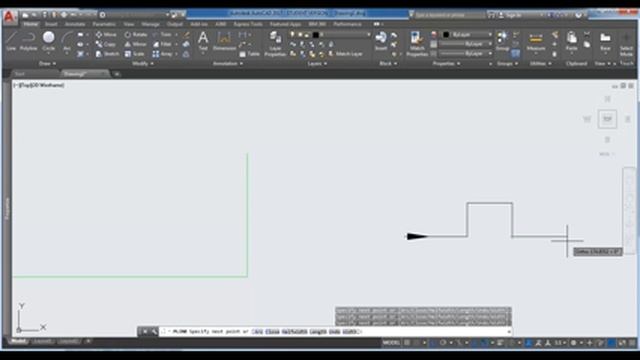Select the Text annotation tool
This screenshot has height=360, width=640.
coord(203,41)
